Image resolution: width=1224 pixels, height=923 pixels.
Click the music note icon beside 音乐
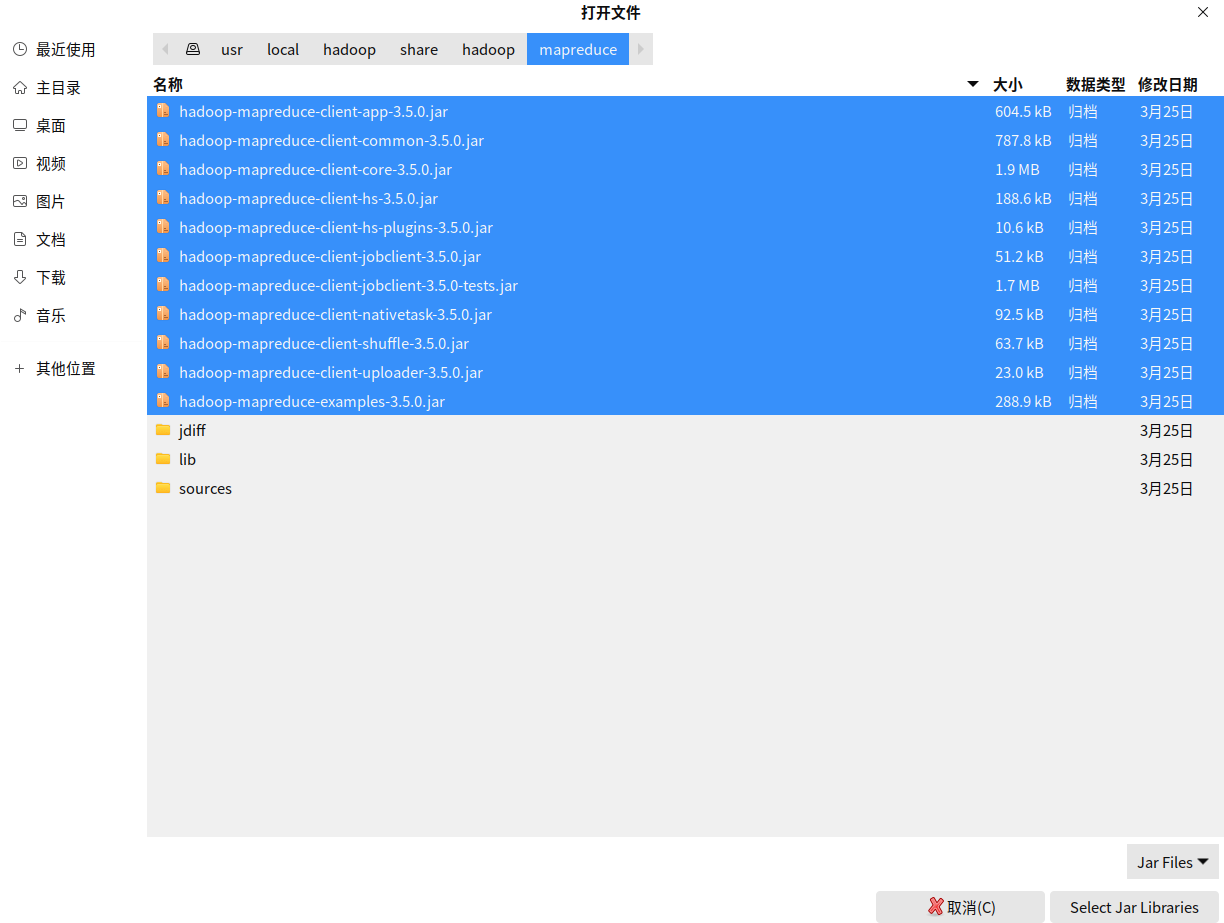click(20, 315)
